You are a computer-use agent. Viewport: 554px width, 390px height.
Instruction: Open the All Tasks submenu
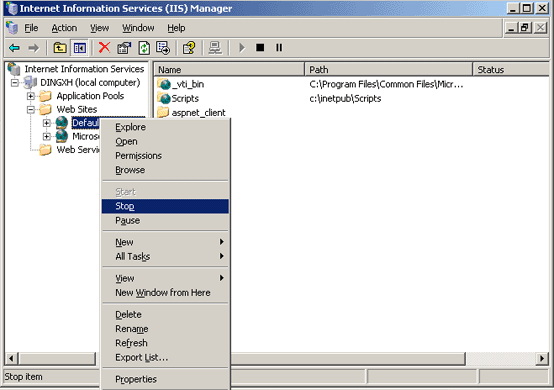pyautogui.click(x=165, y=256)
